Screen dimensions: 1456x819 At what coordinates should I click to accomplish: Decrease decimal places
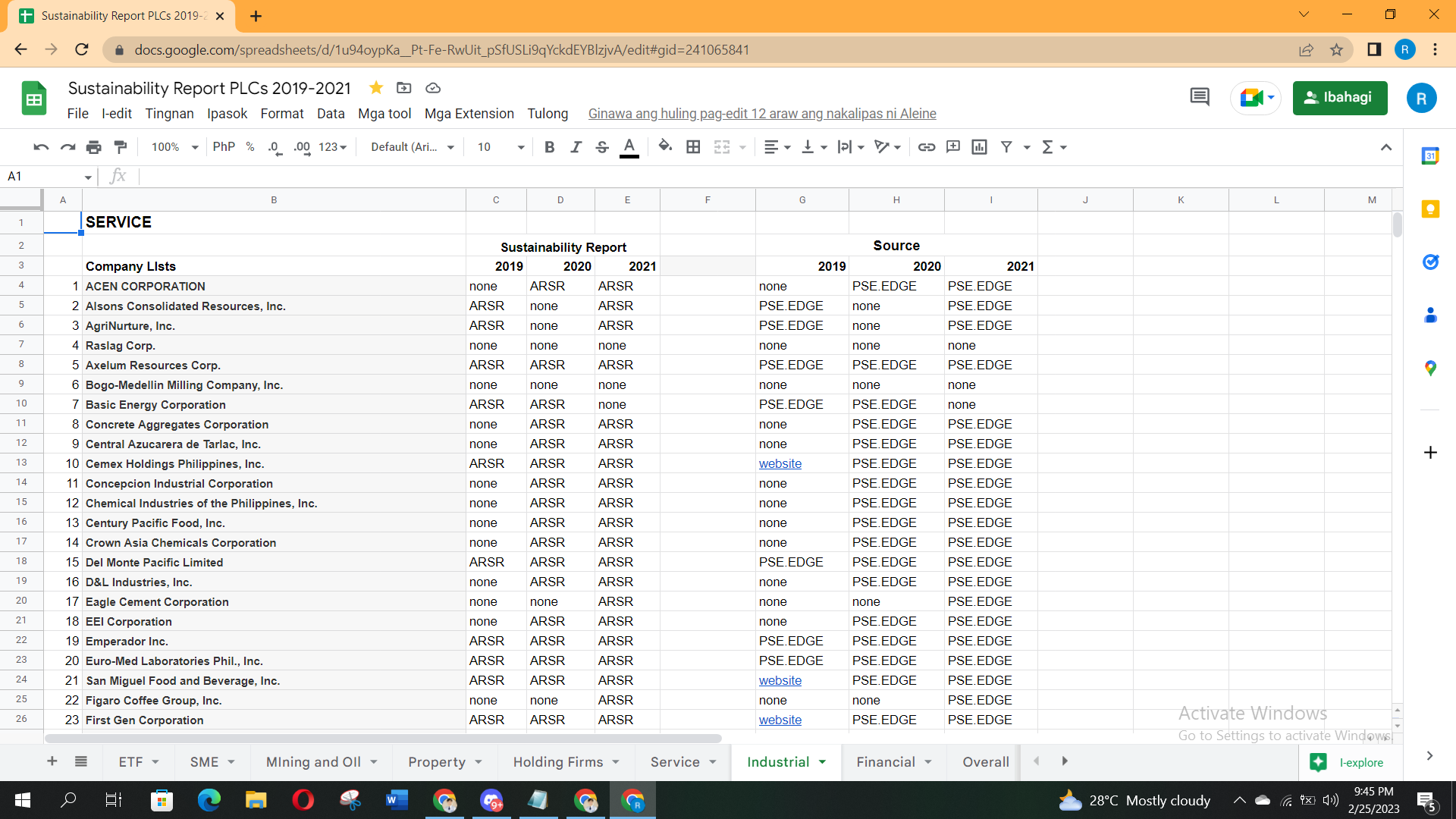(275, 147)
